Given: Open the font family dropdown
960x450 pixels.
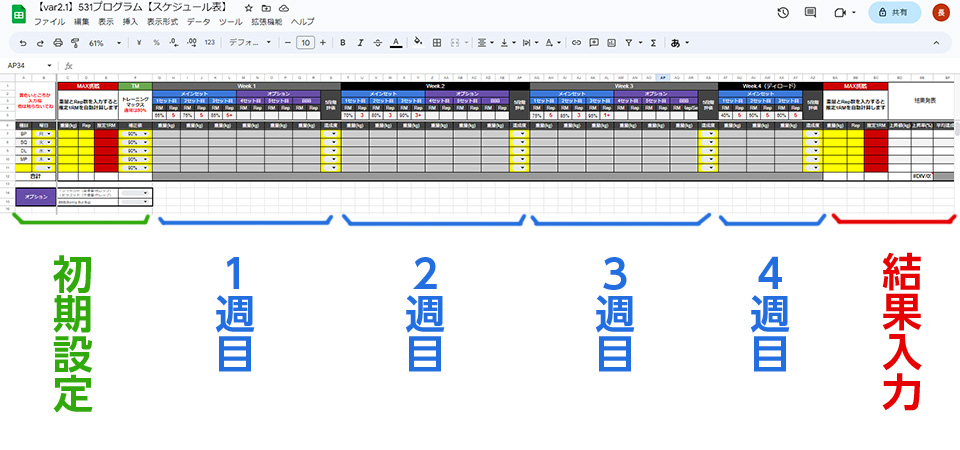Looking at the screenshot, I should tap(249, 43).
